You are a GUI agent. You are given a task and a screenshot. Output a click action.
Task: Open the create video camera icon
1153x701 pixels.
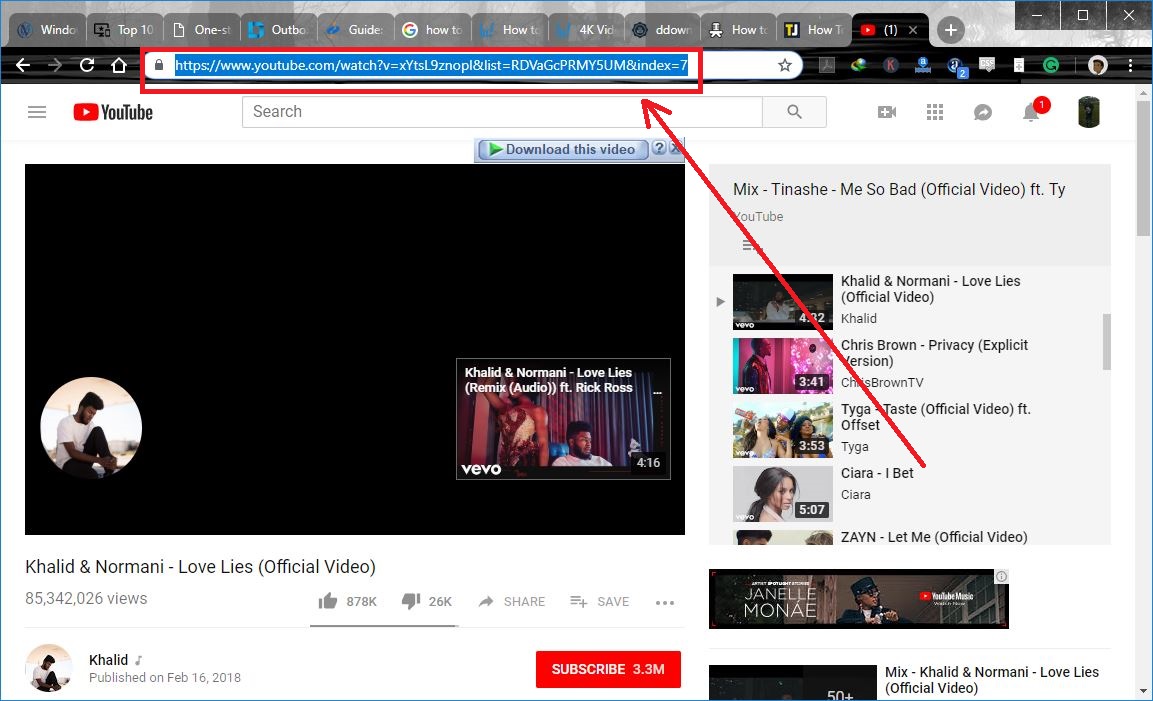click(887, 112)
